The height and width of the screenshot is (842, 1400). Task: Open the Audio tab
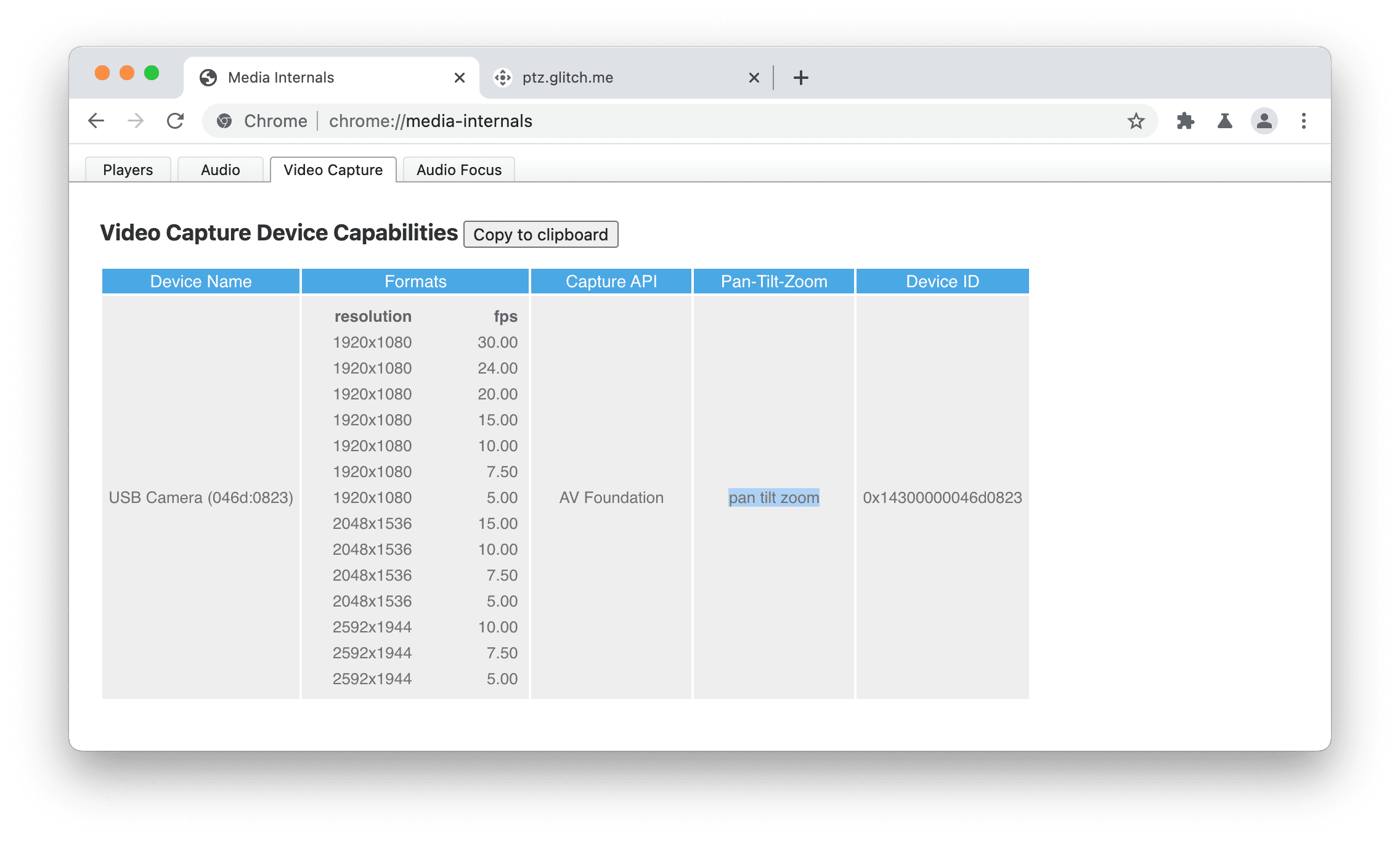point(219,169)
